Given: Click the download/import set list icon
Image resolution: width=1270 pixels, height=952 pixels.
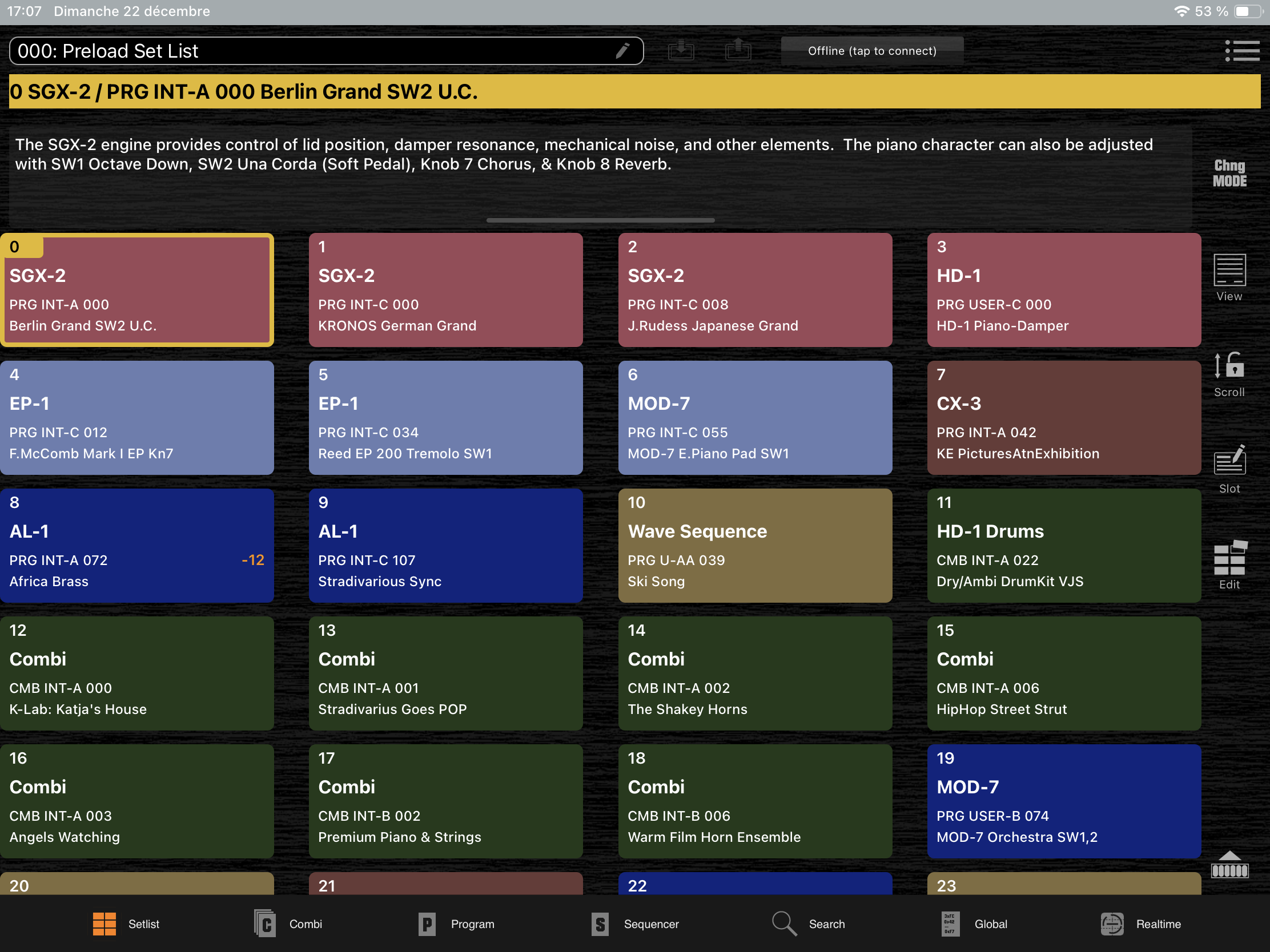Looking at the screenshot, I should (681, 50).
